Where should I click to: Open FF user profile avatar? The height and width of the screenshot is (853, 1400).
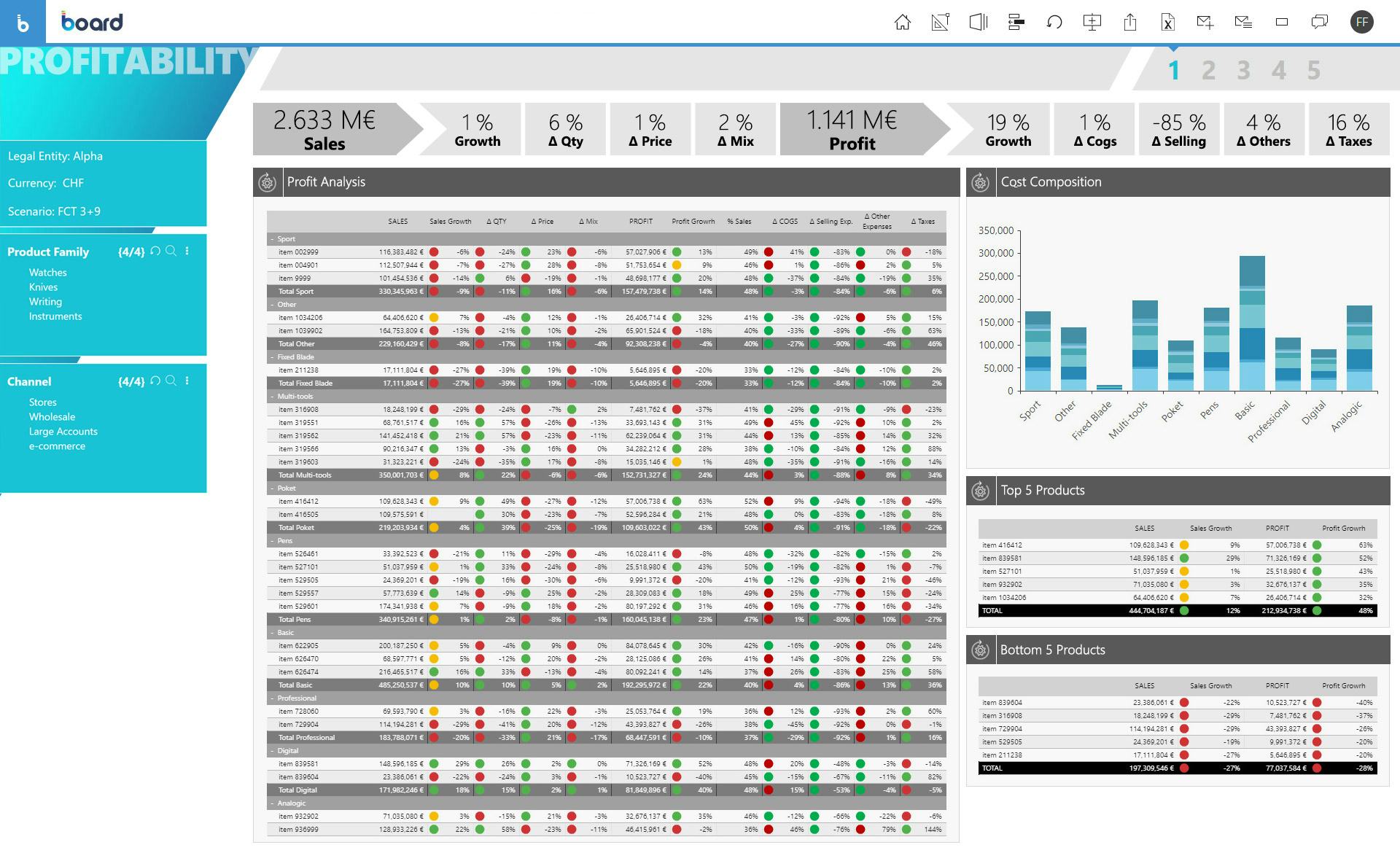click(x=1361, y=23)
